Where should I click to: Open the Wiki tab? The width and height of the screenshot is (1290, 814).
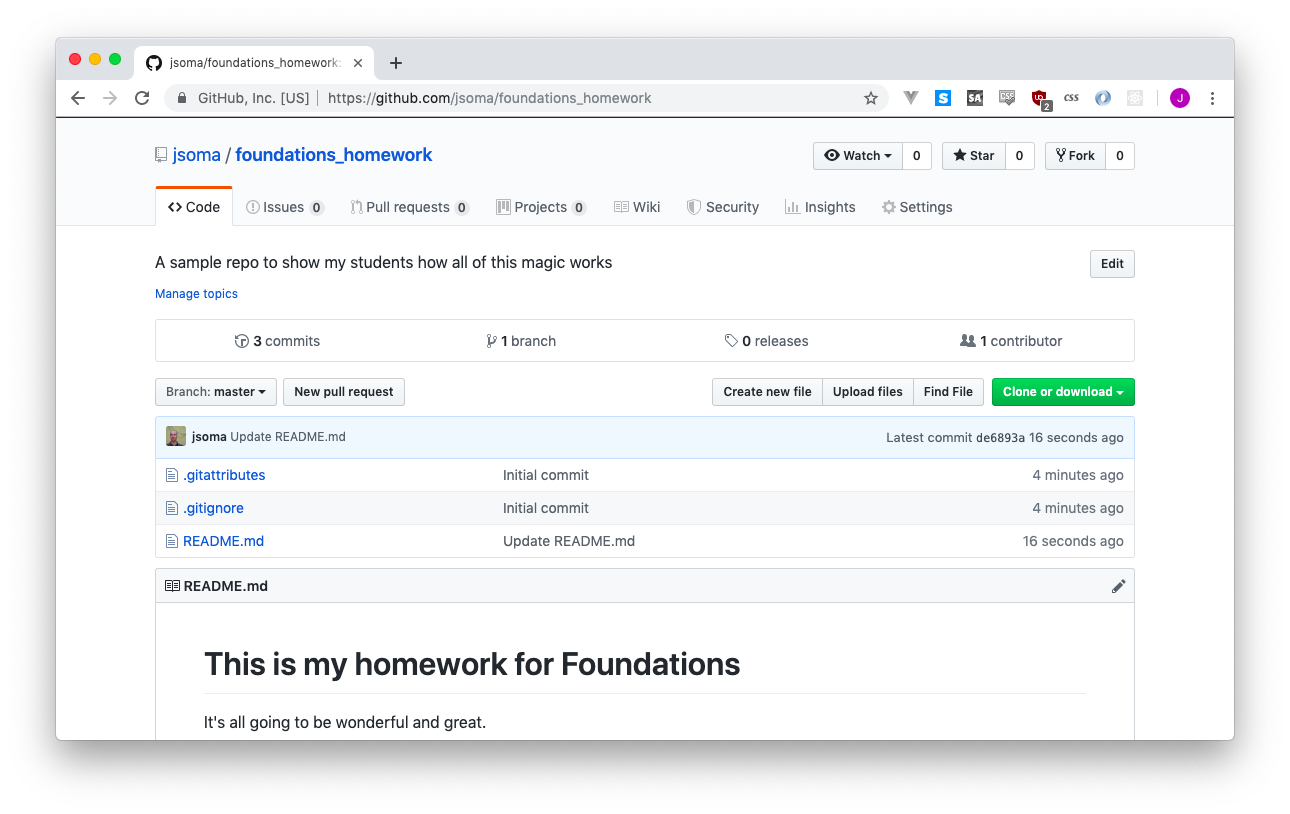pyautogui.click(x=637, y=207)
